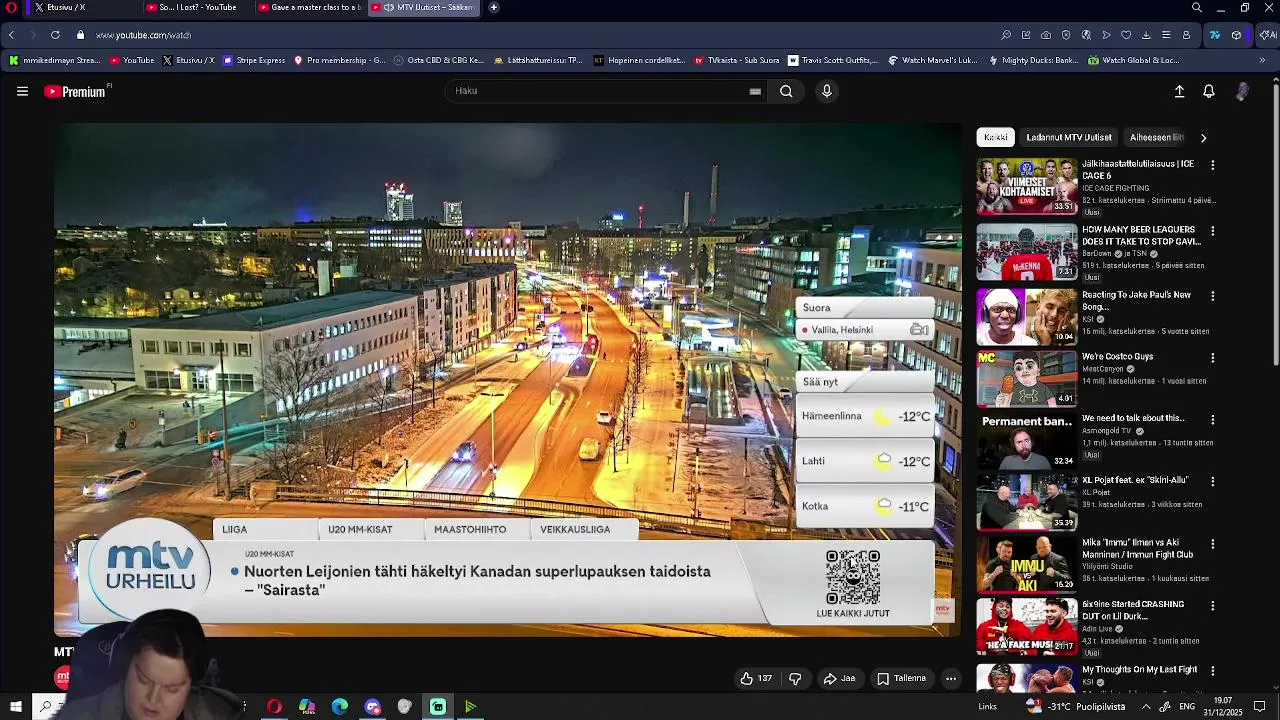Click the www.youtube.com/watch address bar
1280x720 pixels.
tap(143, 35)
